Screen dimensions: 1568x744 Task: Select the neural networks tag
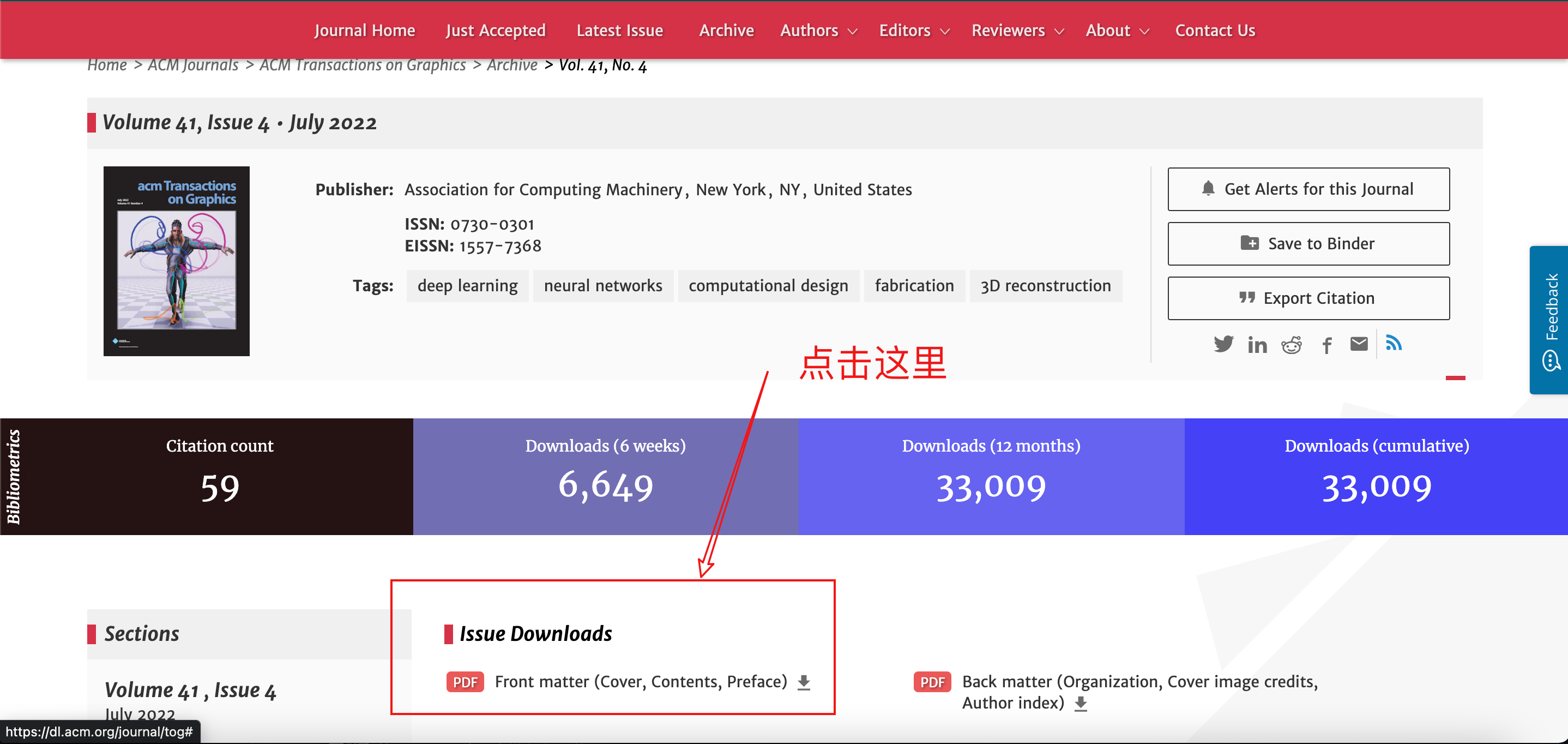(603, 286)
